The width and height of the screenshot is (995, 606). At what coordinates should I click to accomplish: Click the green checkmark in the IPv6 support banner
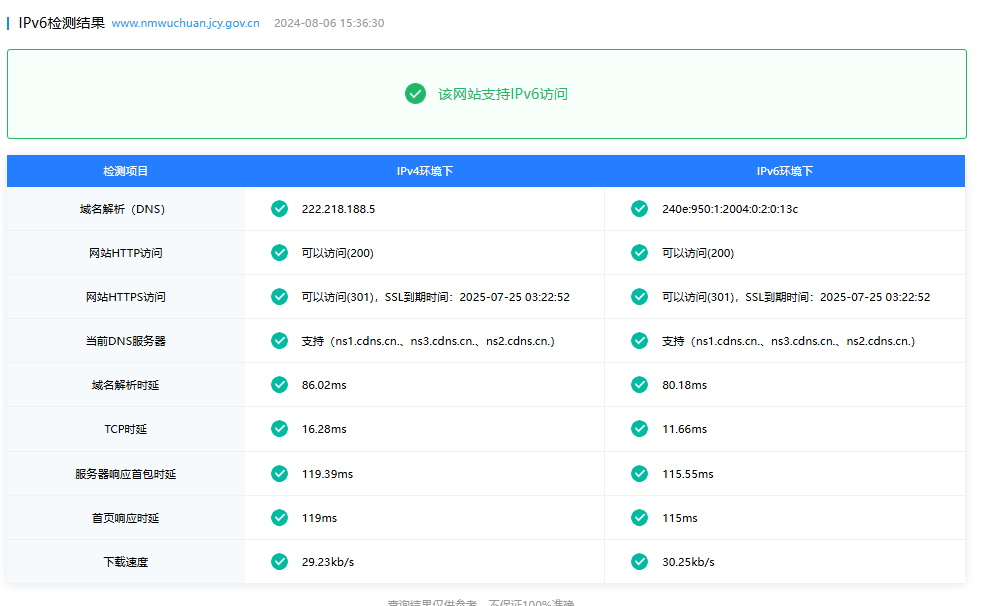pos(415,93)
